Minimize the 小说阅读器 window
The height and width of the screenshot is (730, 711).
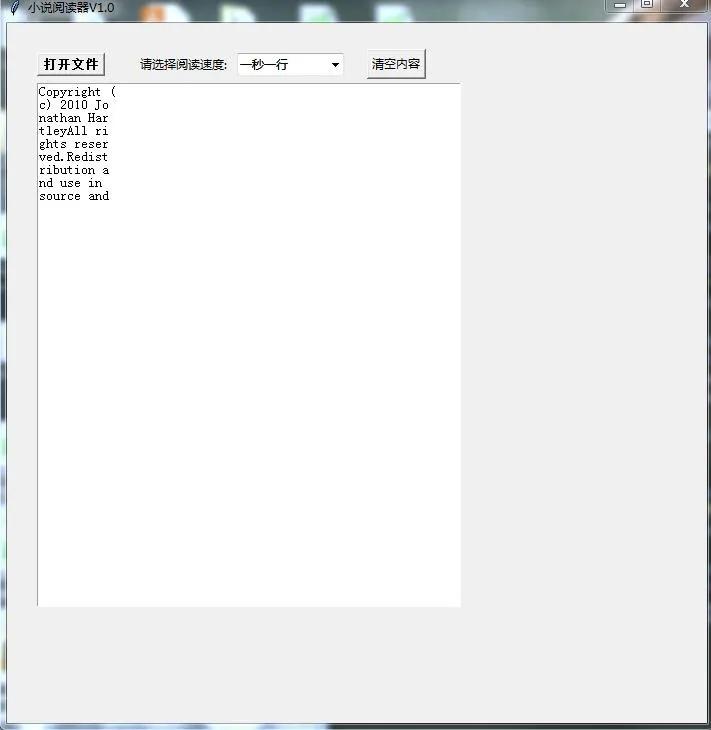click(620, 5)
